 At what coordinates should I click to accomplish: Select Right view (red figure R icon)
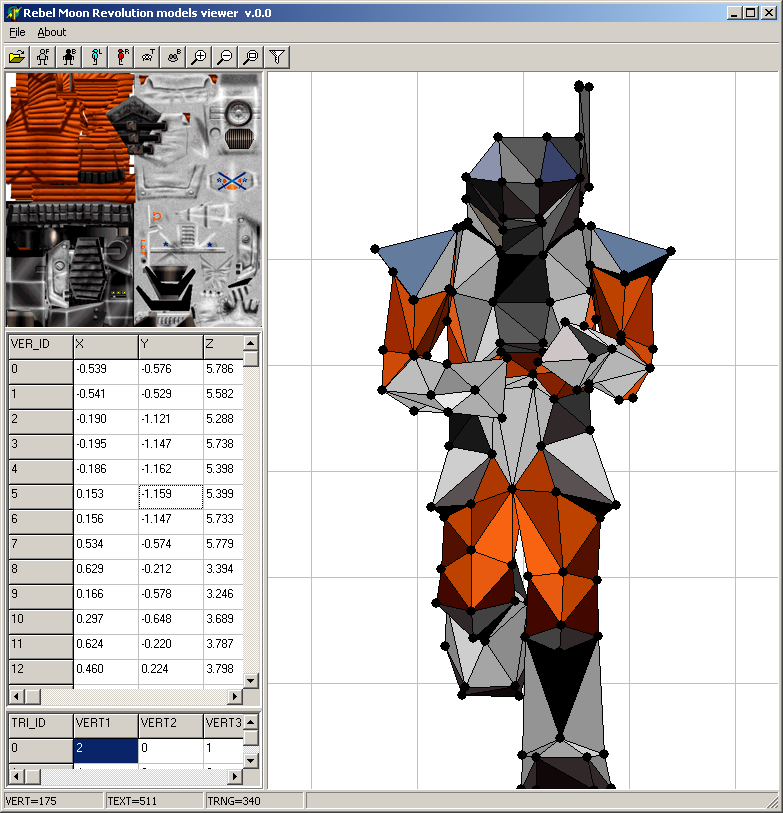pos(121,57)
